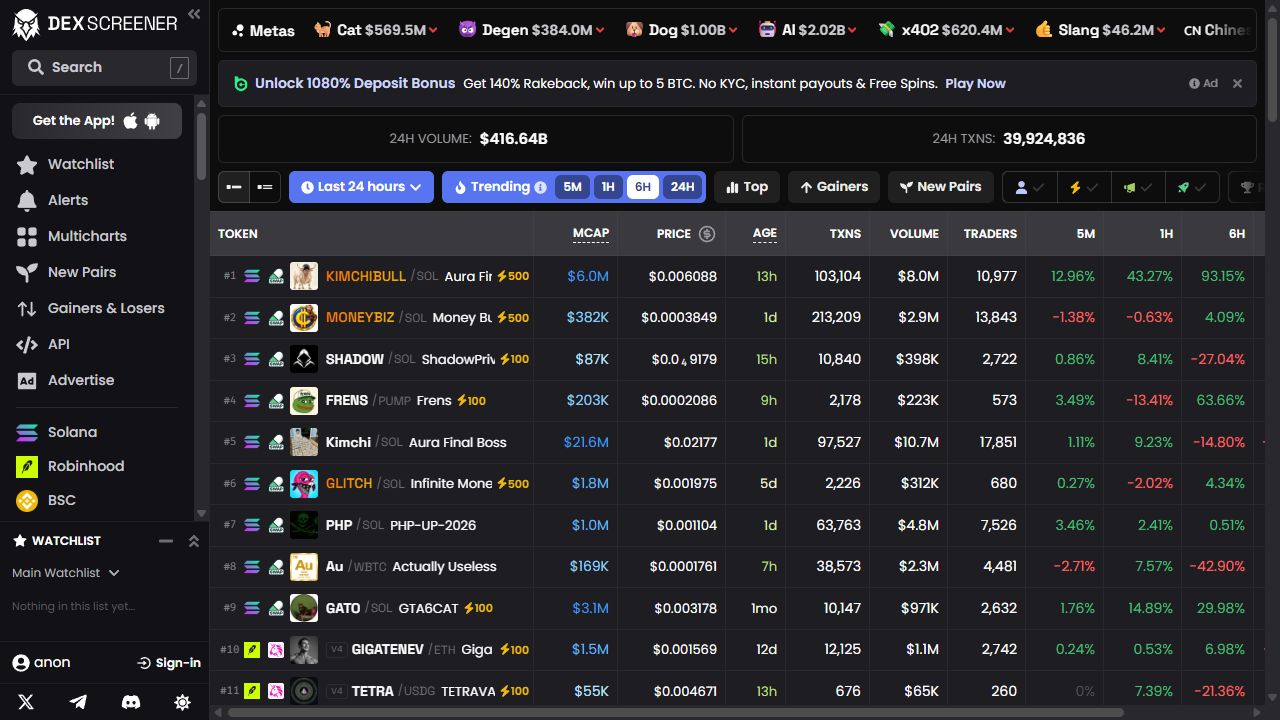Collapse the Watchlist panel chevron

pos(194,541)
